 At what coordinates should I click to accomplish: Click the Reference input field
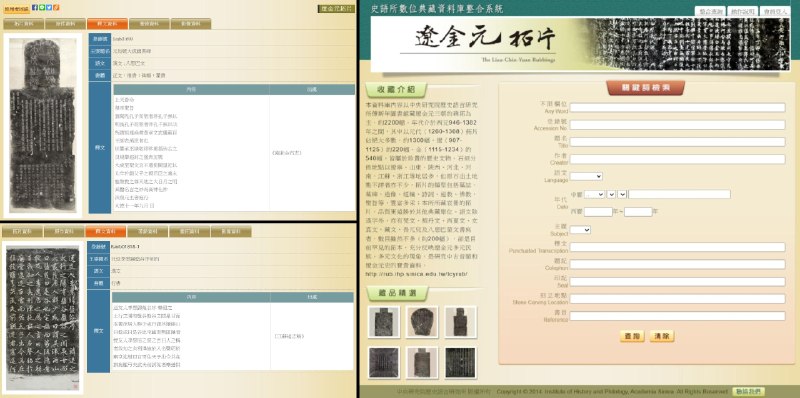tap(677, 316)
